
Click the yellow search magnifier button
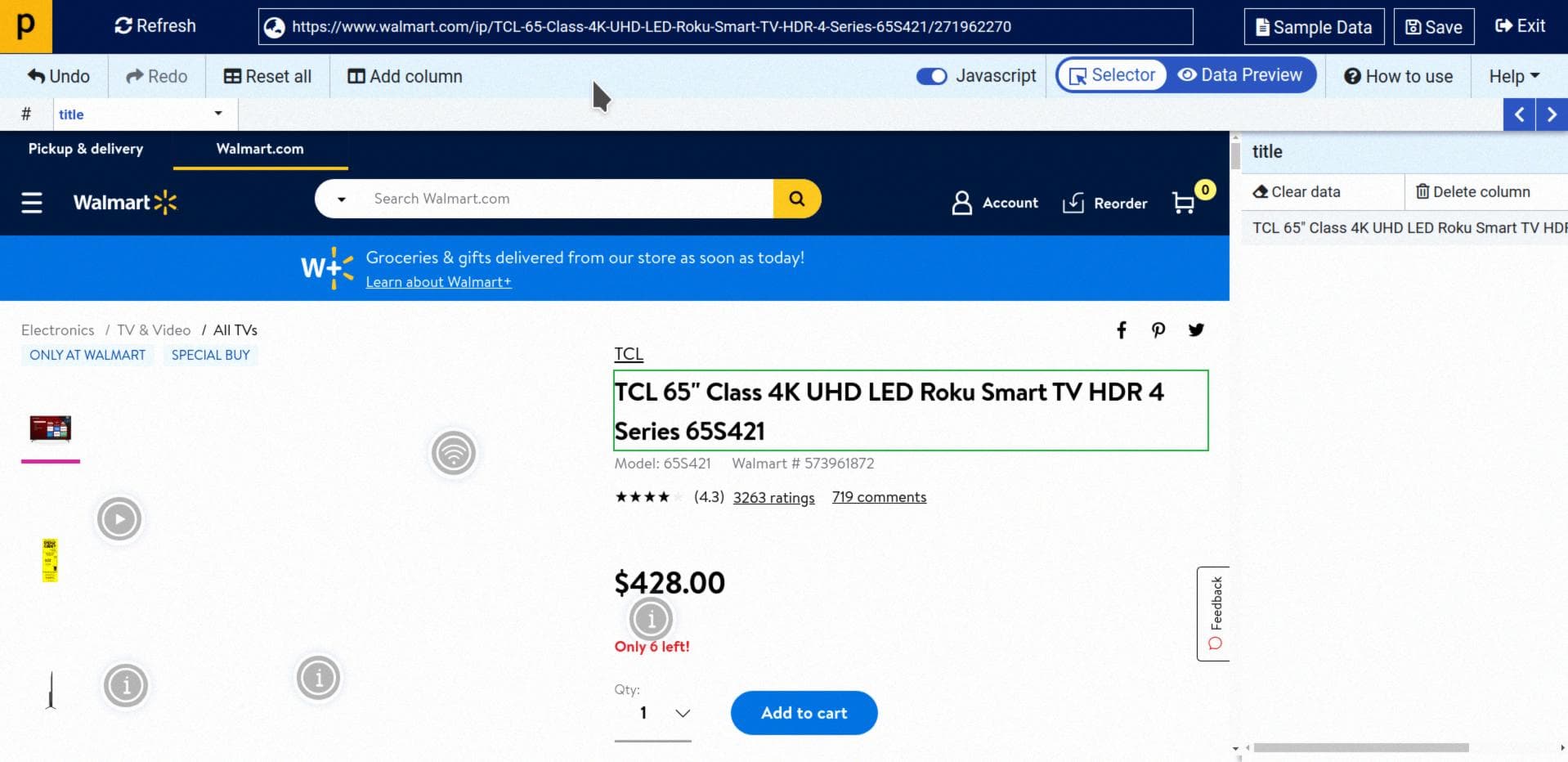point(797,199)
